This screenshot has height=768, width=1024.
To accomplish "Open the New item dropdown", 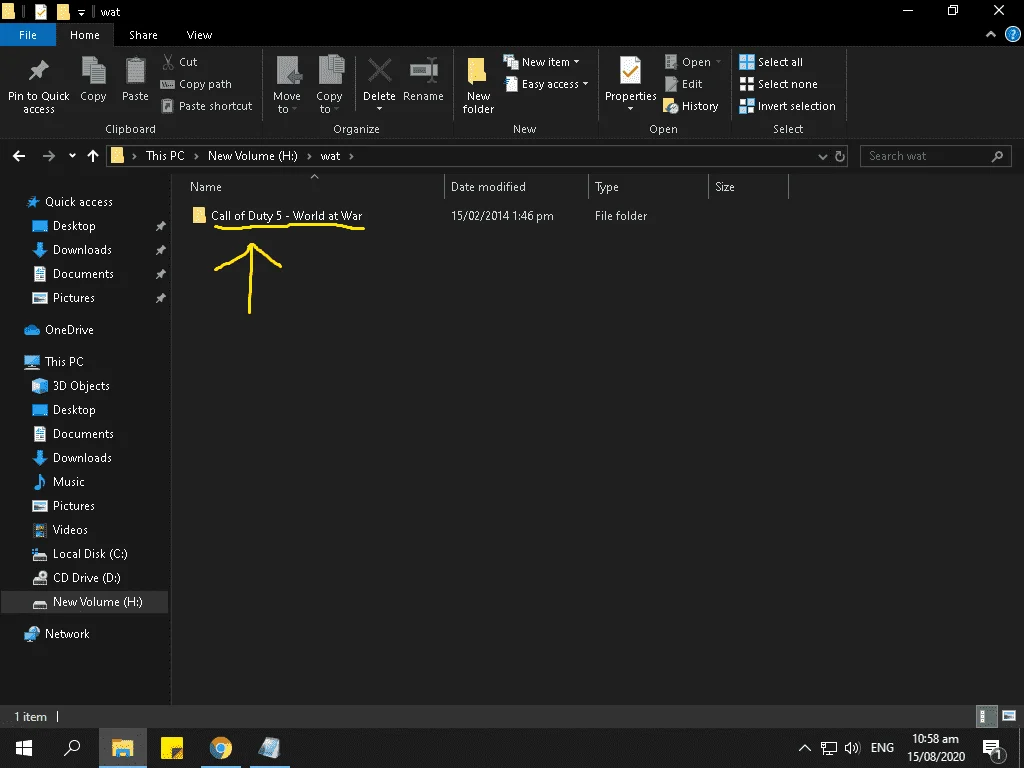I will pyautogui.click(x=541, y=62).
